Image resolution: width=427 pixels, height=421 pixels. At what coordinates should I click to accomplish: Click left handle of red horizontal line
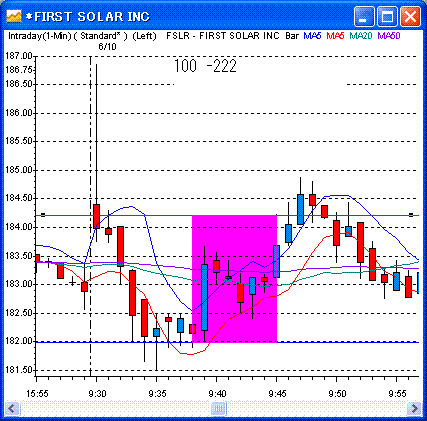pos(43,215)
